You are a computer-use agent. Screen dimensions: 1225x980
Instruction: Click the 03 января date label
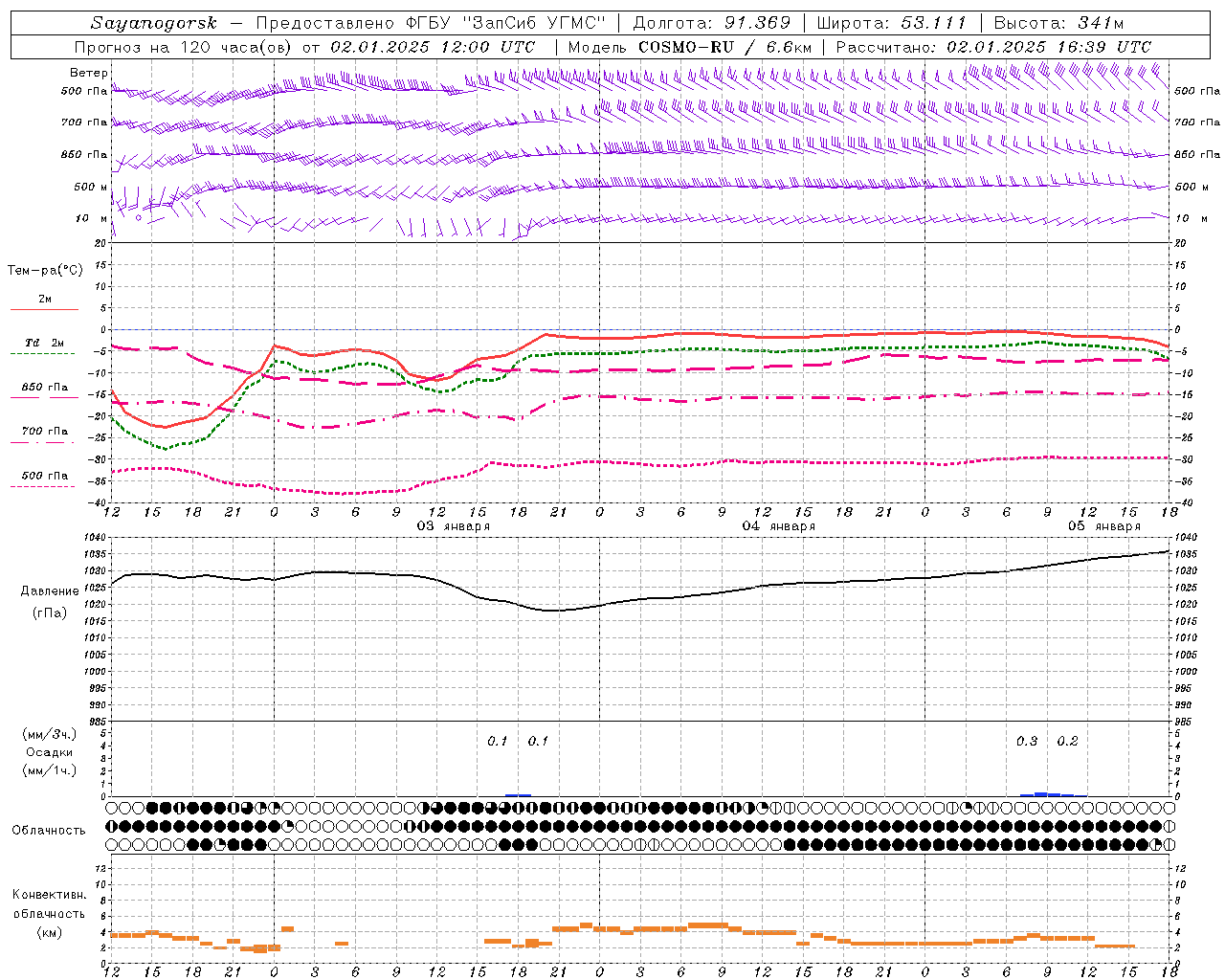pos(453,526)
